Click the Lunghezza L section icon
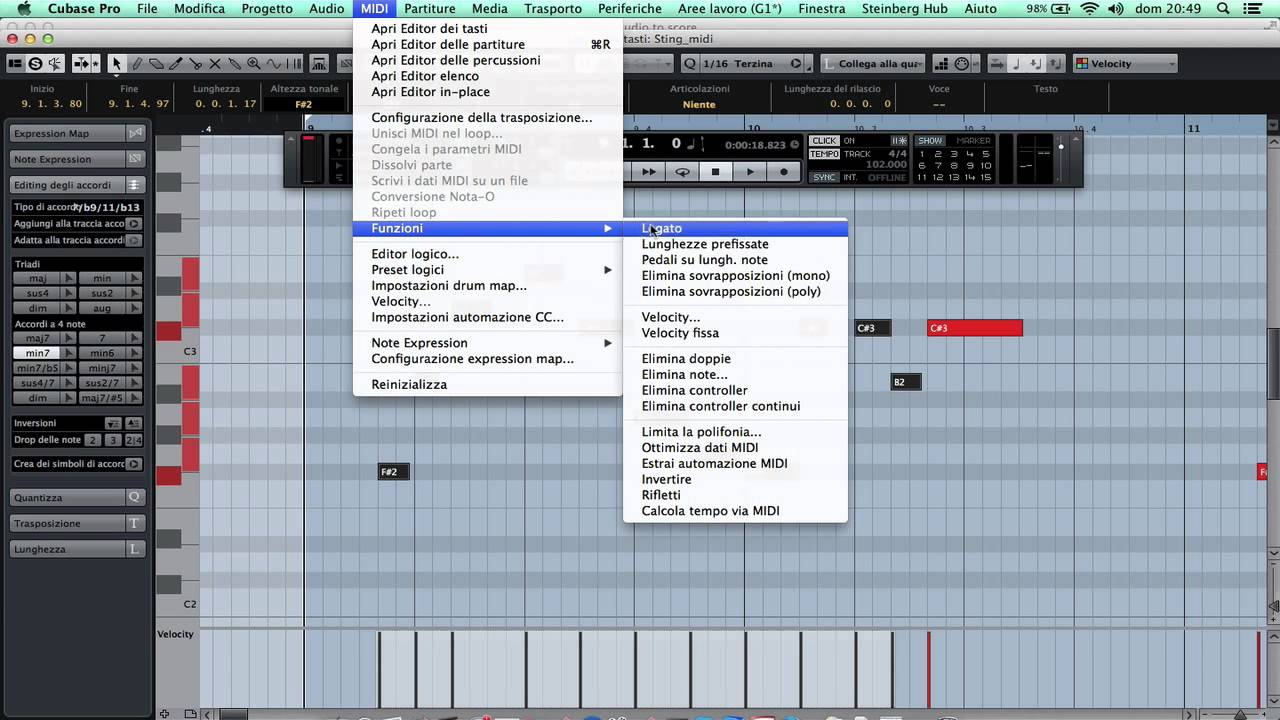 coord(134,550)
